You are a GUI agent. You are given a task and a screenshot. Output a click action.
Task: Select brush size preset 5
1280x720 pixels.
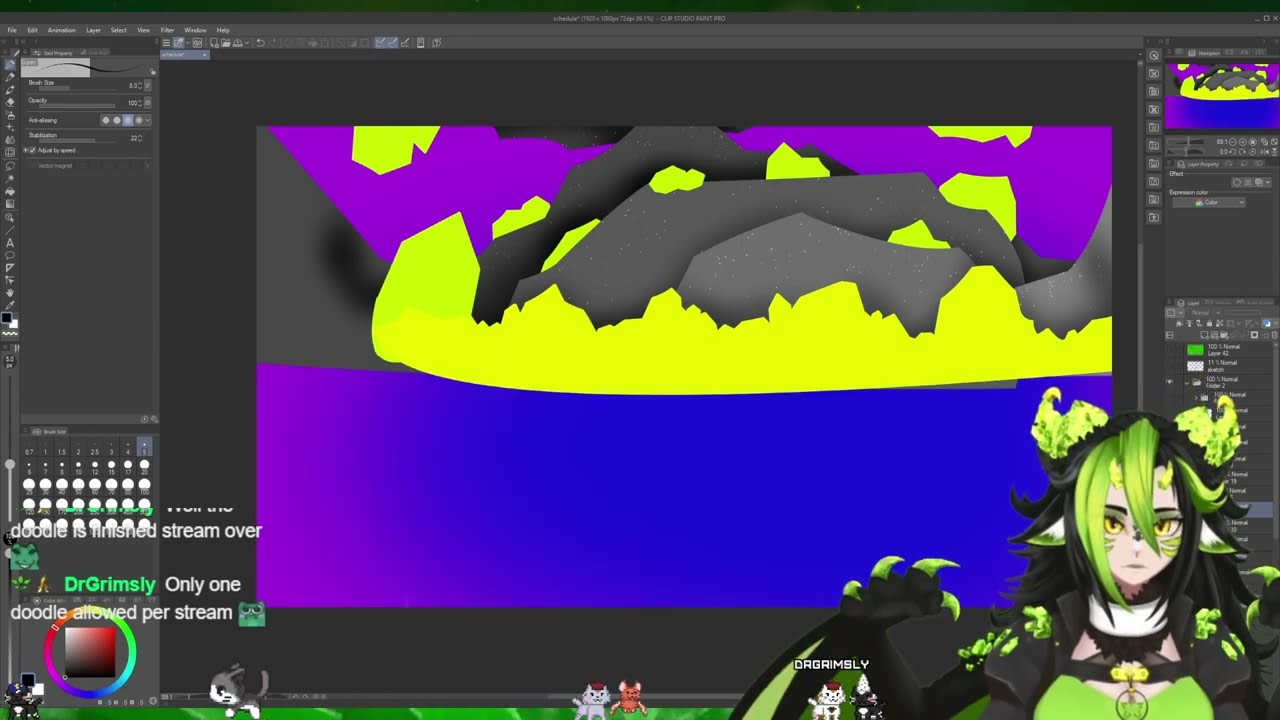pos(144,447)
